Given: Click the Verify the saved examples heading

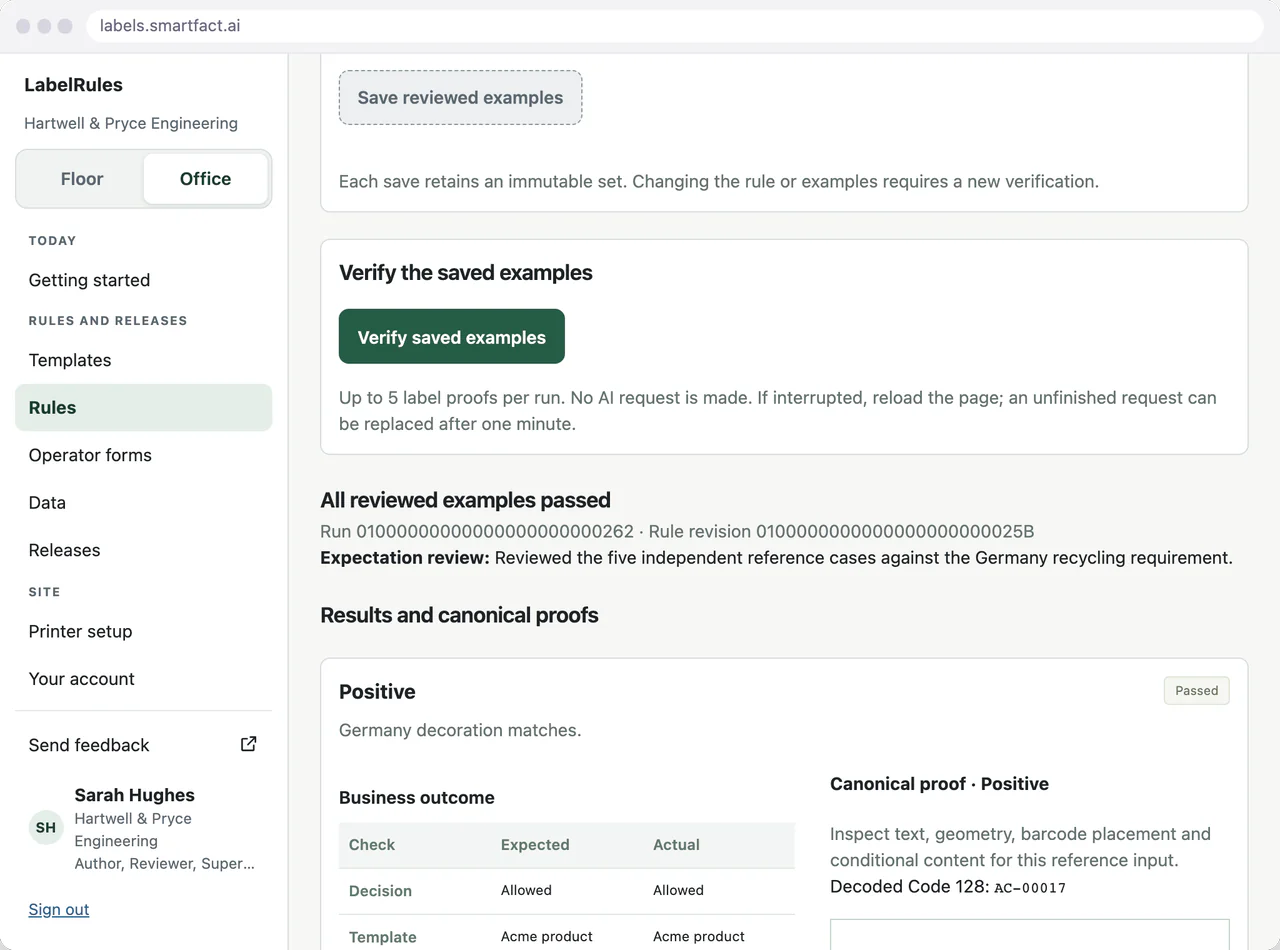Looking at the screenshot, I should pos(466,273).
